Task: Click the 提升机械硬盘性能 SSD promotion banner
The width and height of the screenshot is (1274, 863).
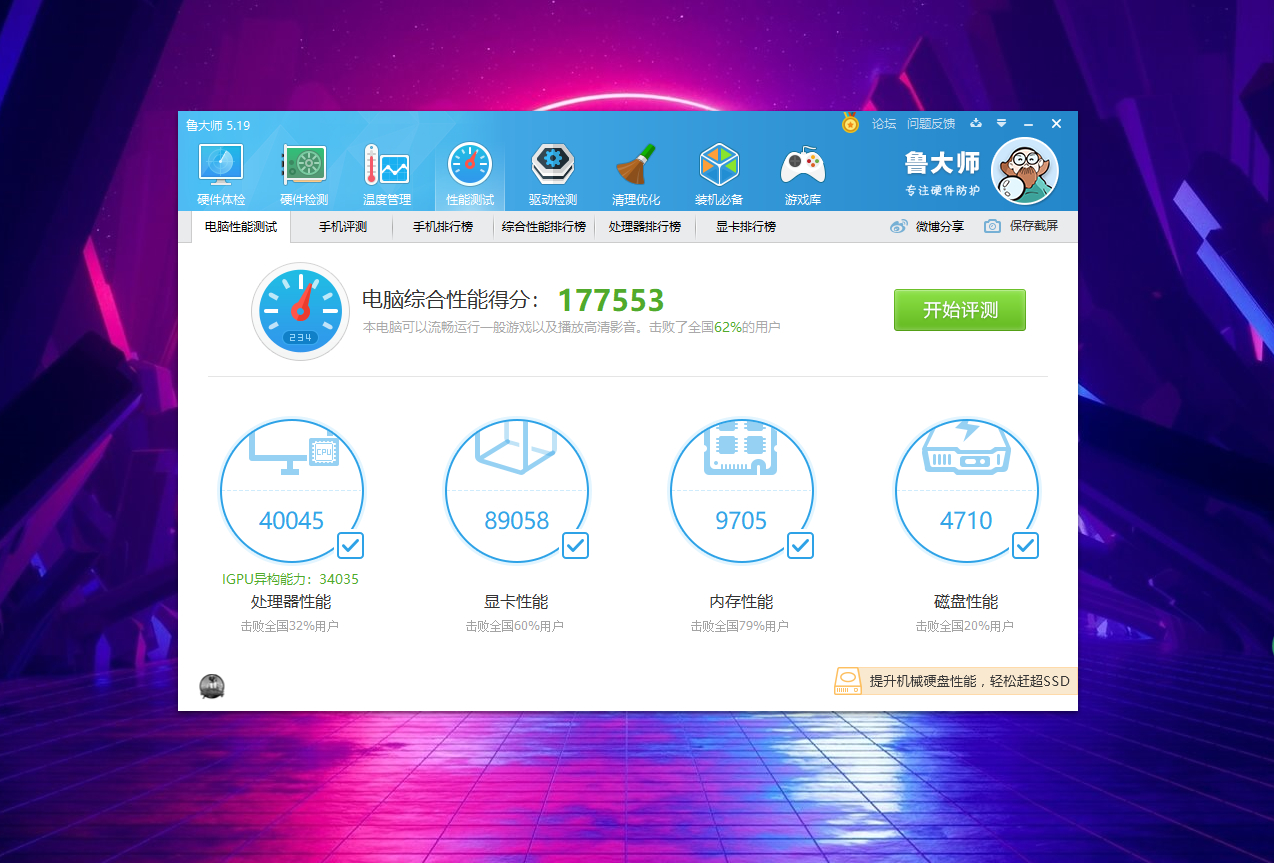Action: point(955,681)
